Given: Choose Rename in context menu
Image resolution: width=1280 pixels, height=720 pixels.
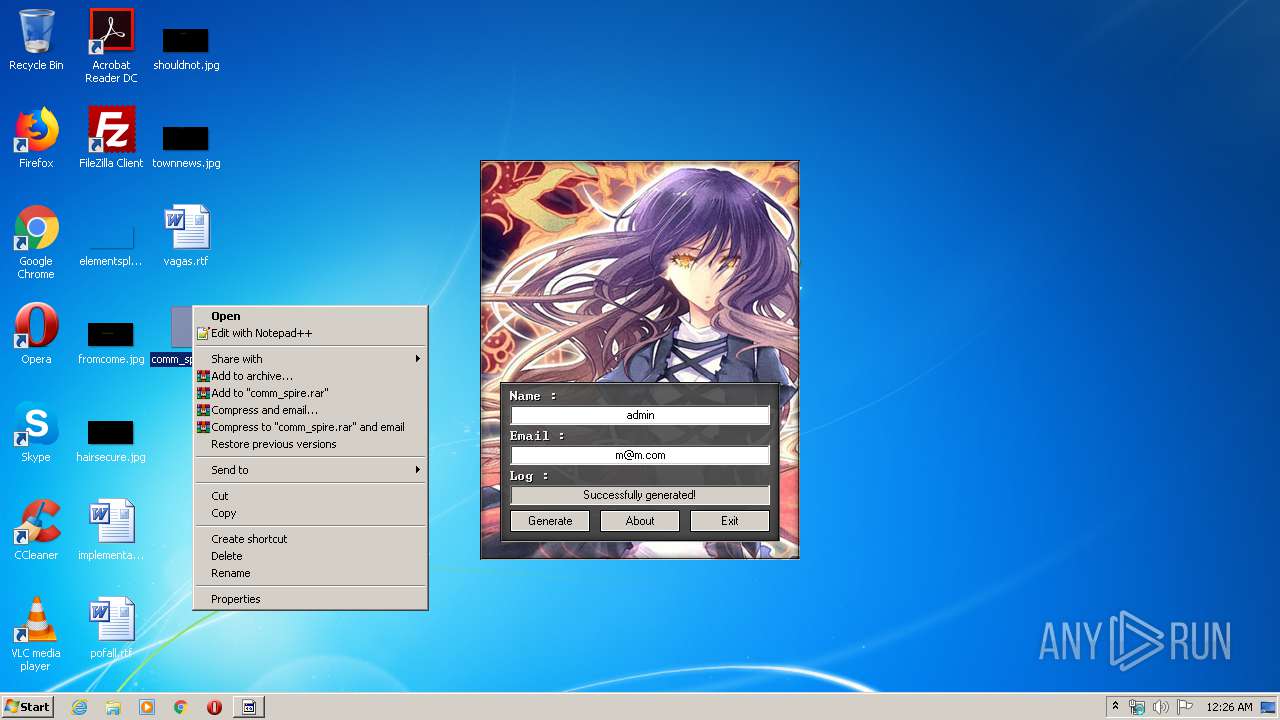Looking at the screenshot, I should tap(310, 573).
